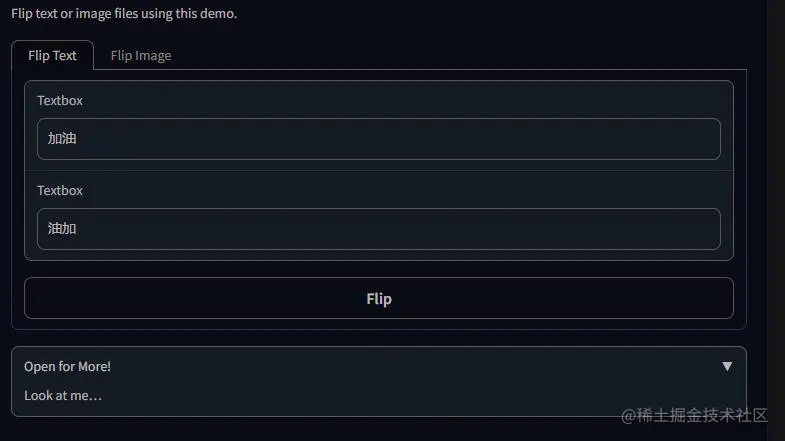Click the vertical scrollbar track at right edge

[x=775, y=220]
